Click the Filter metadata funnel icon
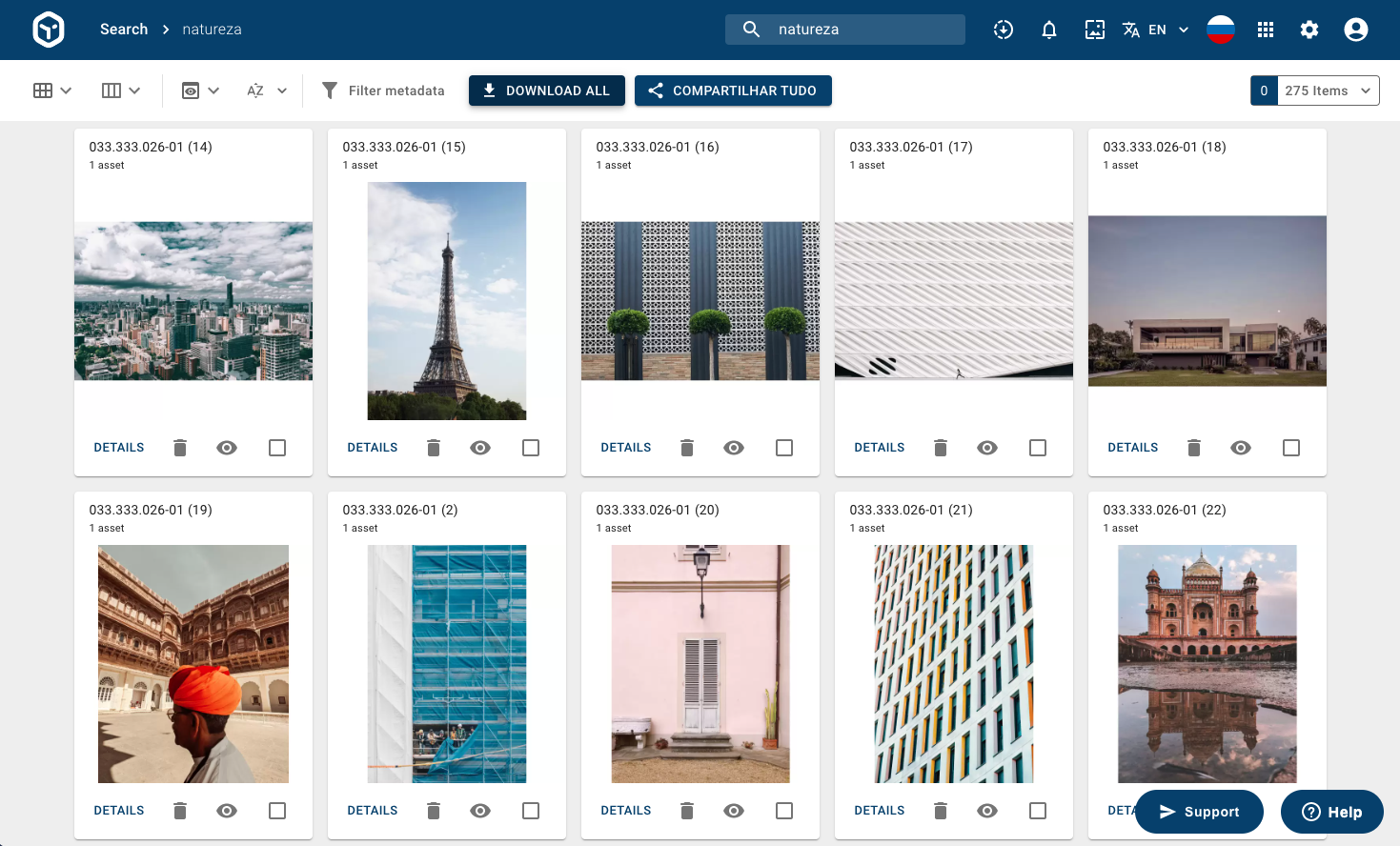 pyautogui.click(x=330, y=91)
